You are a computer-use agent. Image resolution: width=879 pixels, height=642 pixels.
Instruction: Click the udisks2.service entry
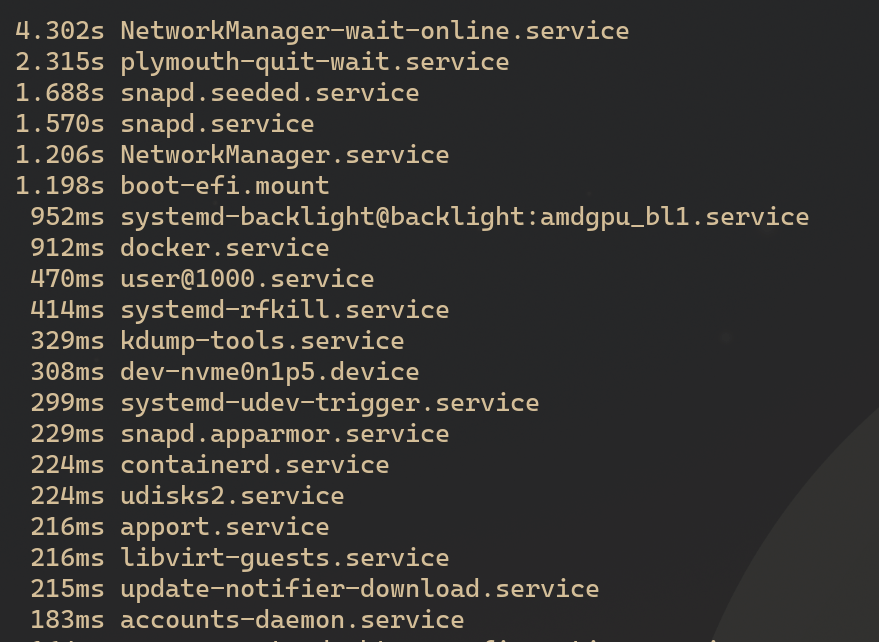232,496
